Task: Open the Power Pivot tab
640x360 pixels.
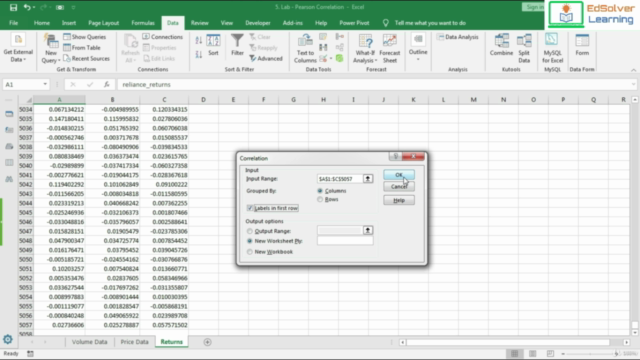Action: (354, 23)
